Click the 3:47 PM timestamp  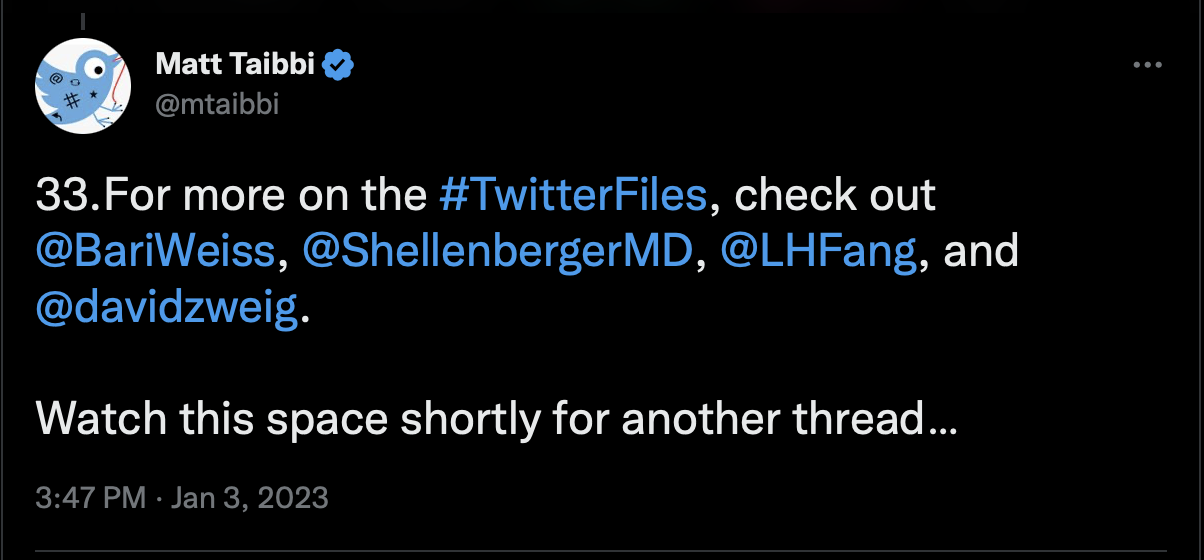(x=91, y=497)
